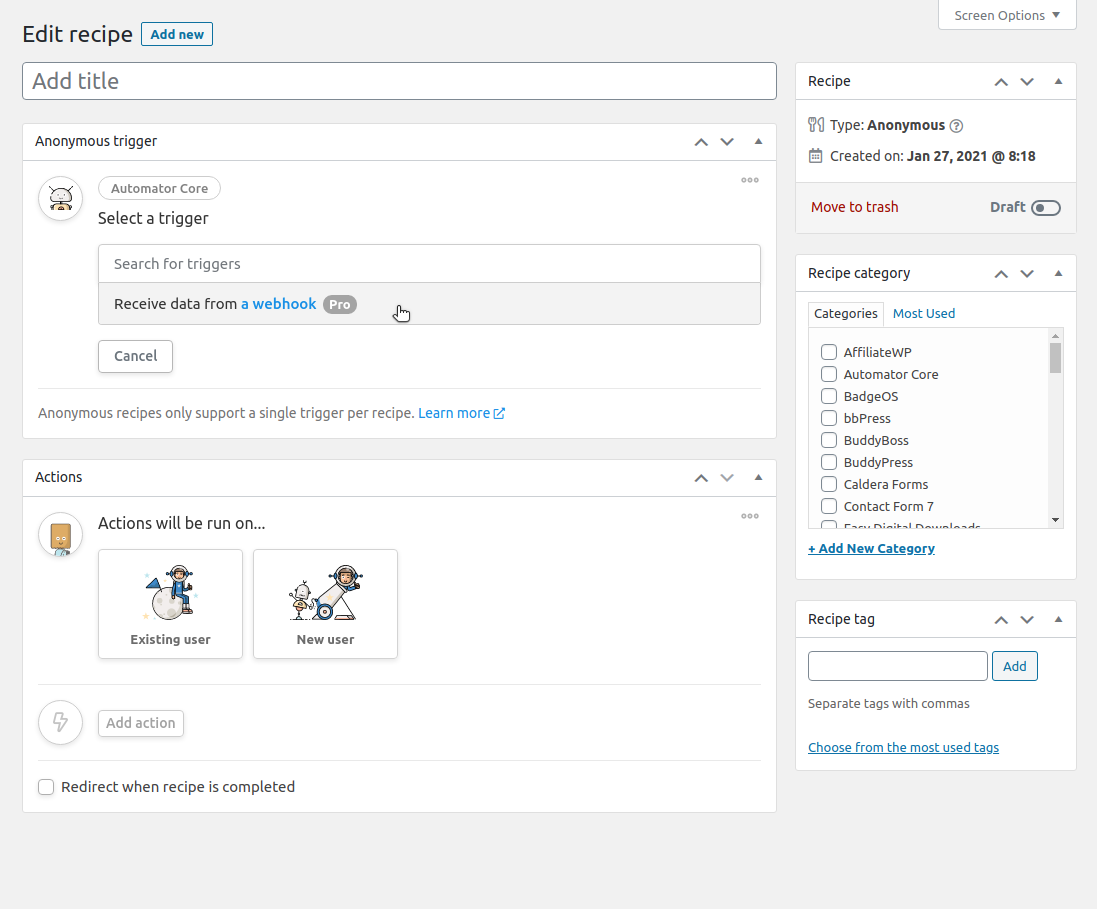The height and width of the screenshot is (909, 1097).
Task: Select the New user cannon card
Action: coord(325,604)
